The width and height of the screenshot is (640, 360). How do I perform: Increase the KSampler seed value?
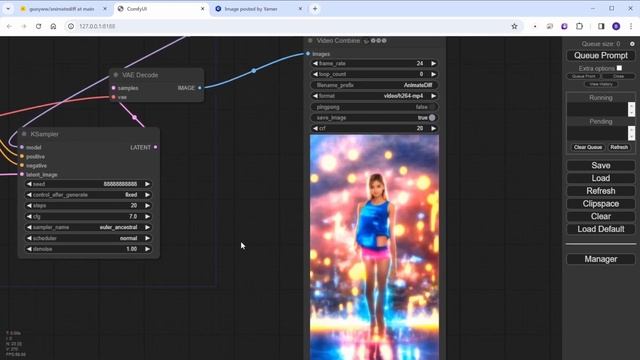point(147,184)
